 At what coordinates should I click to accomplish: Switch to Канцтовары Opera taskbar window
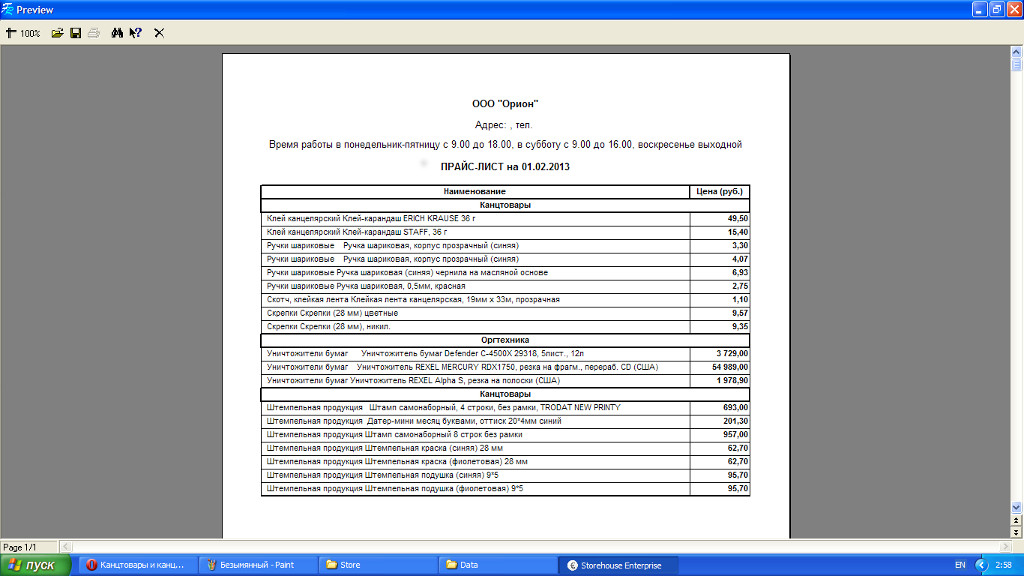point(135,565)
